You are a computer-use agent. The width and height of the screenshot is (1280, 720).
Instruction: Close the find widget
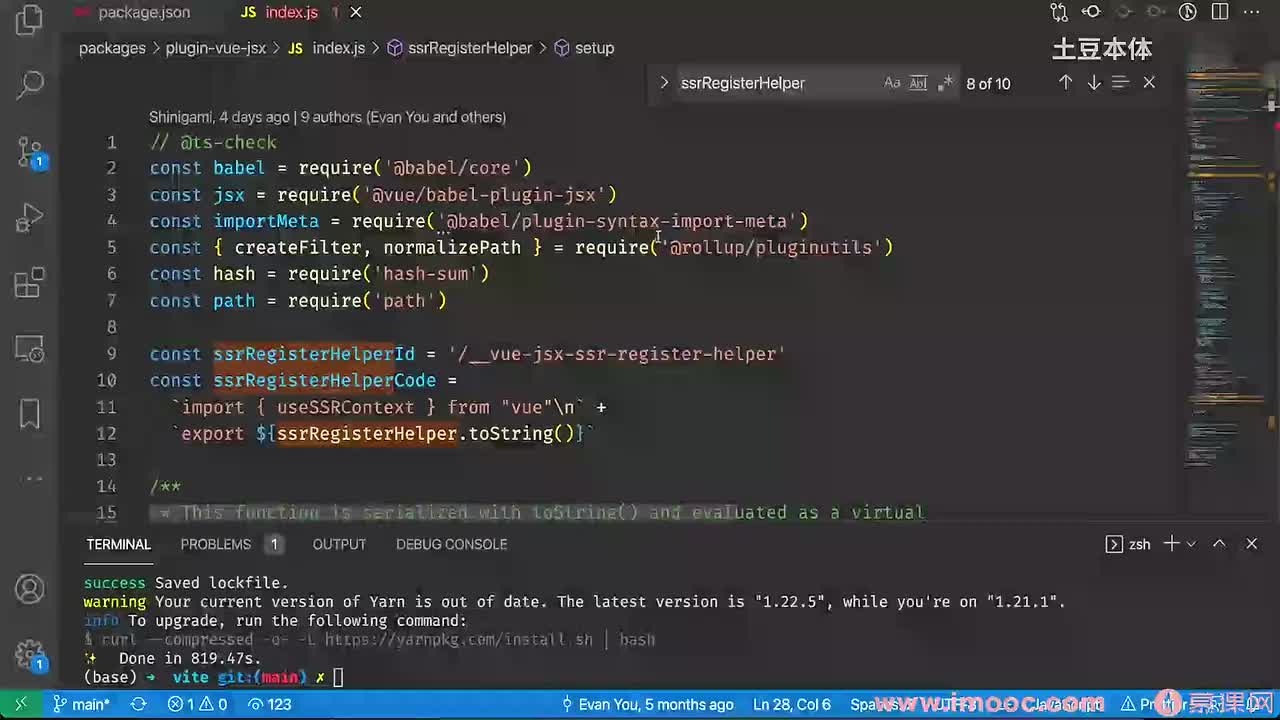coord(1149,83)
